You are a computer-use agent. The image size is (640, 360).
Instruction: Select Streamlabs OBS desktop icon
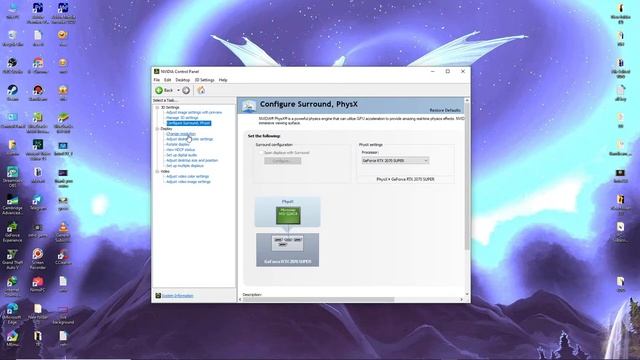12,176
